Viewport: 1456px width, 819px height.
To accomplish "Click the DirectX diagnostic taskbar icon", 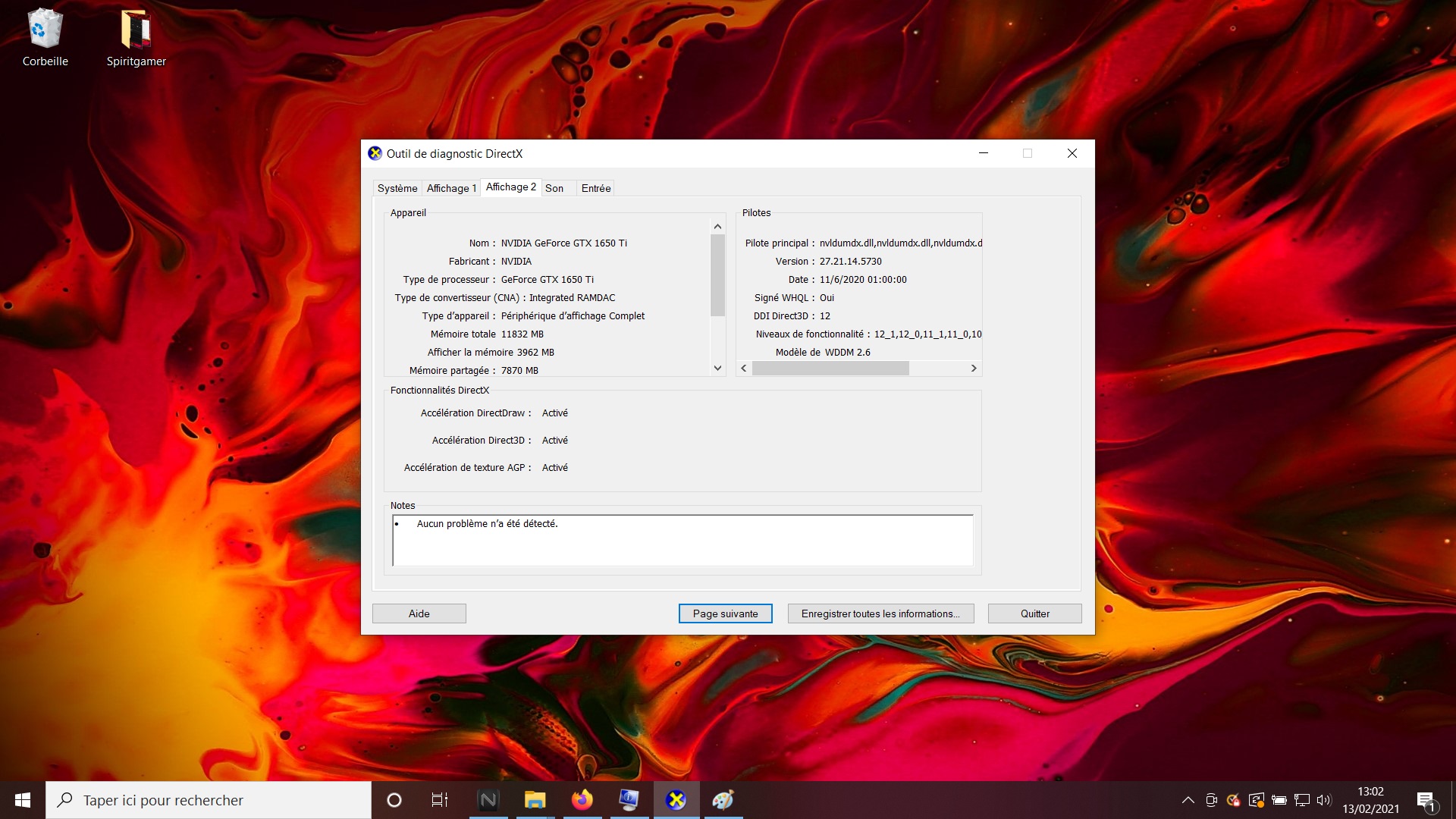I will tap(676, 800).
